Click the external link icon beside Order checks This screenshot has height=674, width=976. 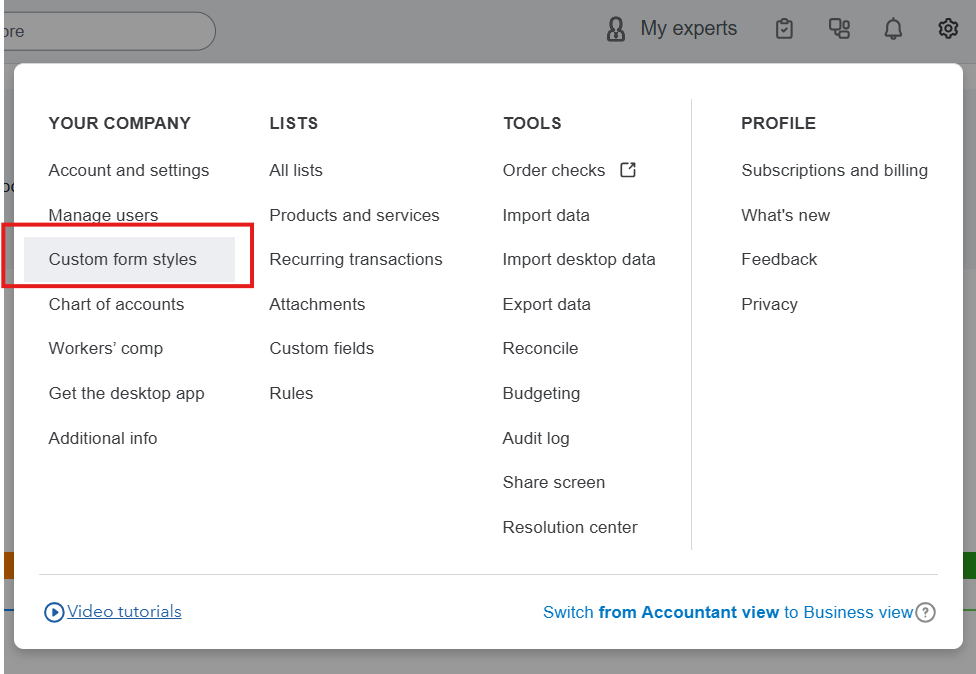point(628,170)
